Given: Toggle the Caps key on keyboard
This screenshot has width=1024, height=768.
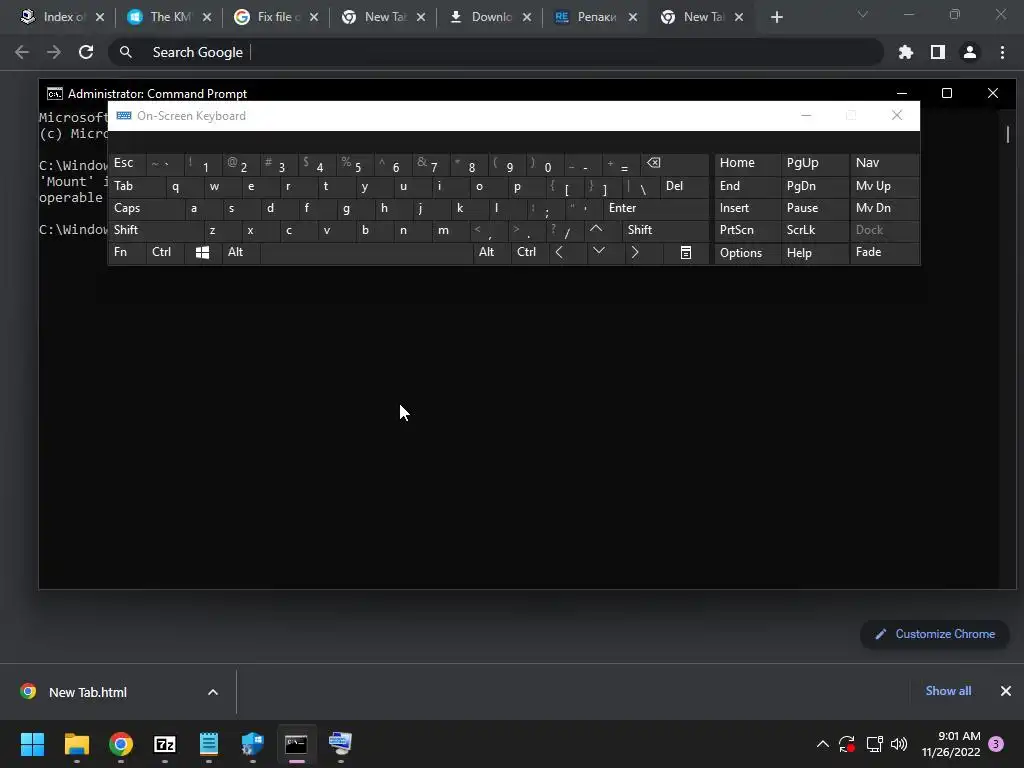Looking at the screenshot, I should pos(146,208).
